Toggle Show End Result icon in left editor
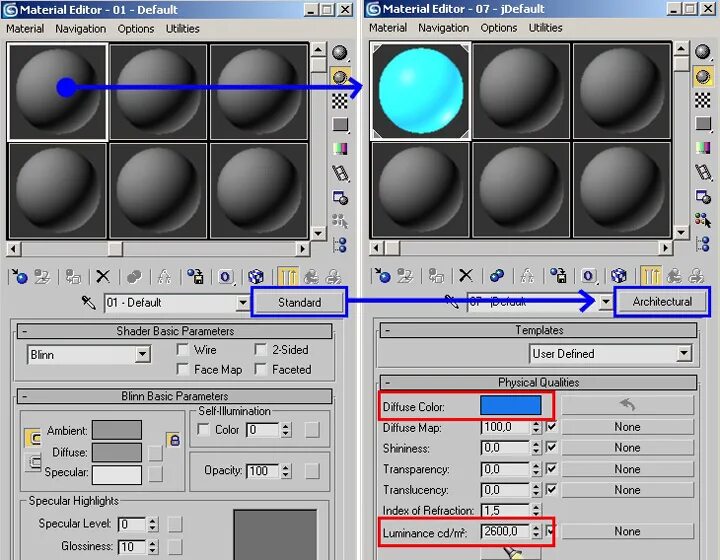This screenshot has width=720, height=560. (x=288, y=276)
